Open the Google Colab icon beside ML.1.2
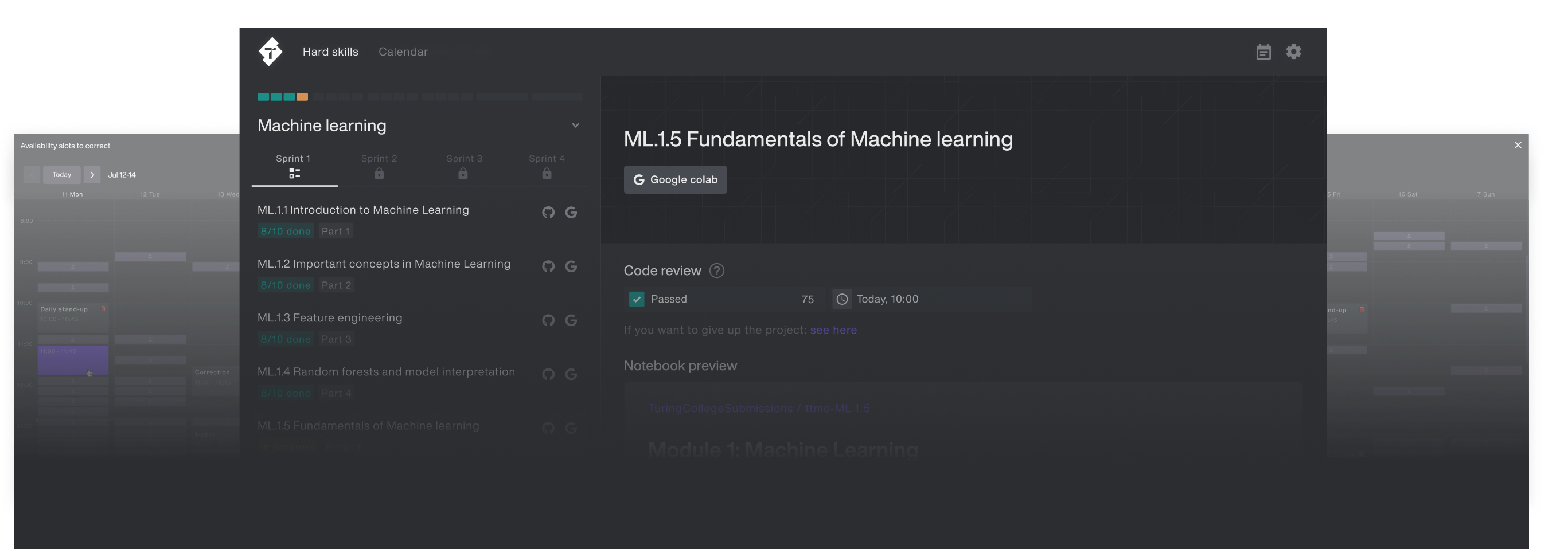This screenshot has width=1568, height=549. point(571,266)
